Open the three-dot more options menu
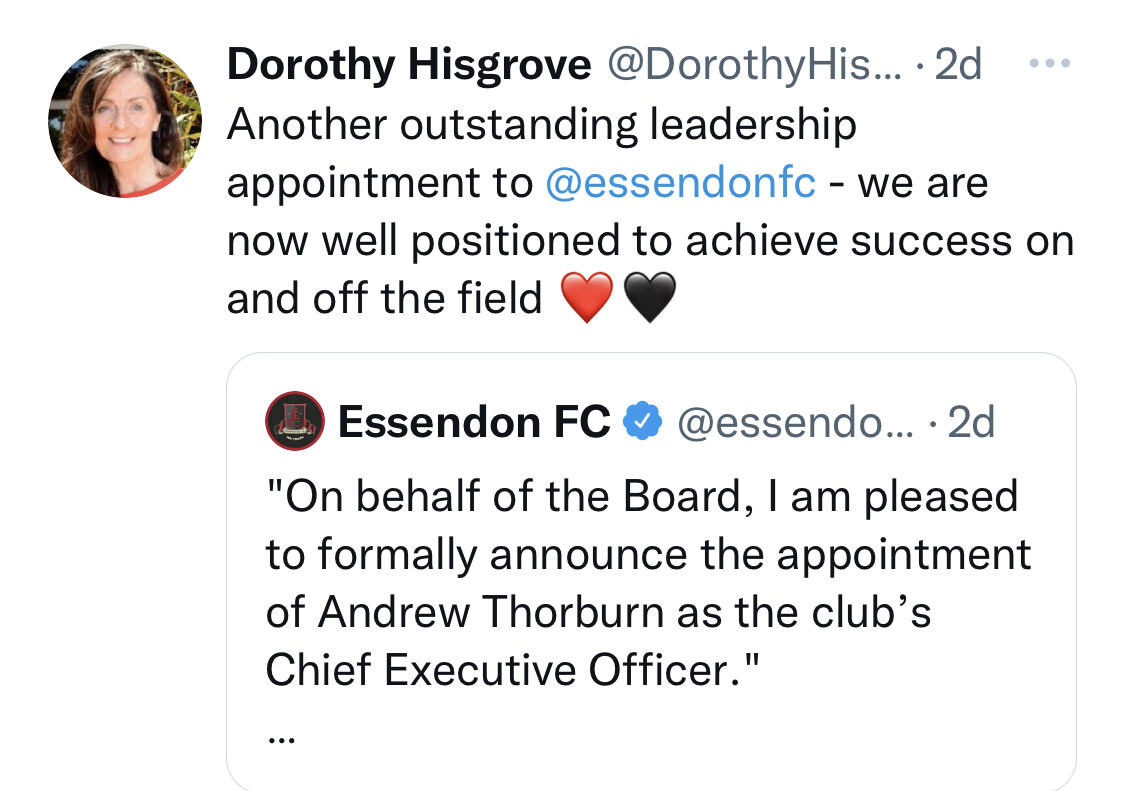The width and height of the screenshot is (1125, 791). [x=1050, y=64]
